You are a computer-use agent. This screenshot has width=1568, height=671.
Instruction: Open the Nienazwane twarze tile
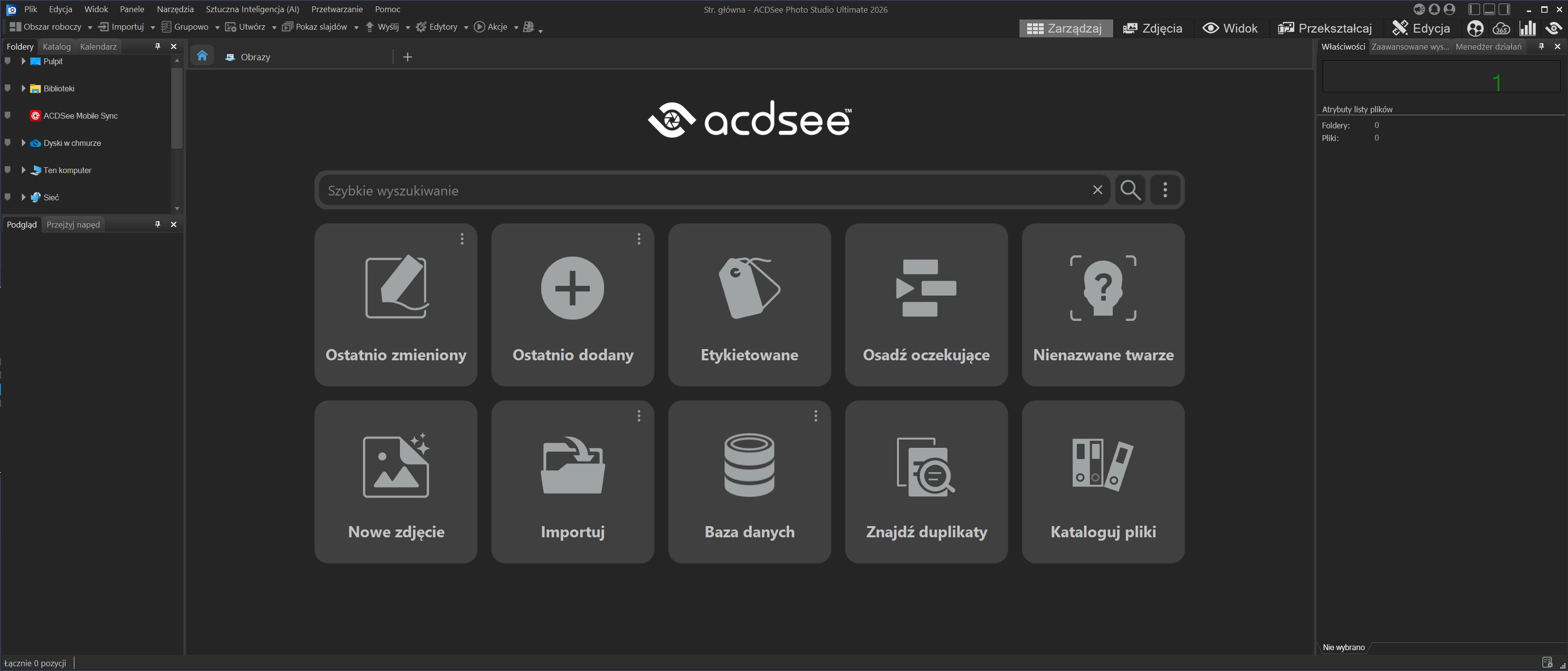[x=1103, y=304]
